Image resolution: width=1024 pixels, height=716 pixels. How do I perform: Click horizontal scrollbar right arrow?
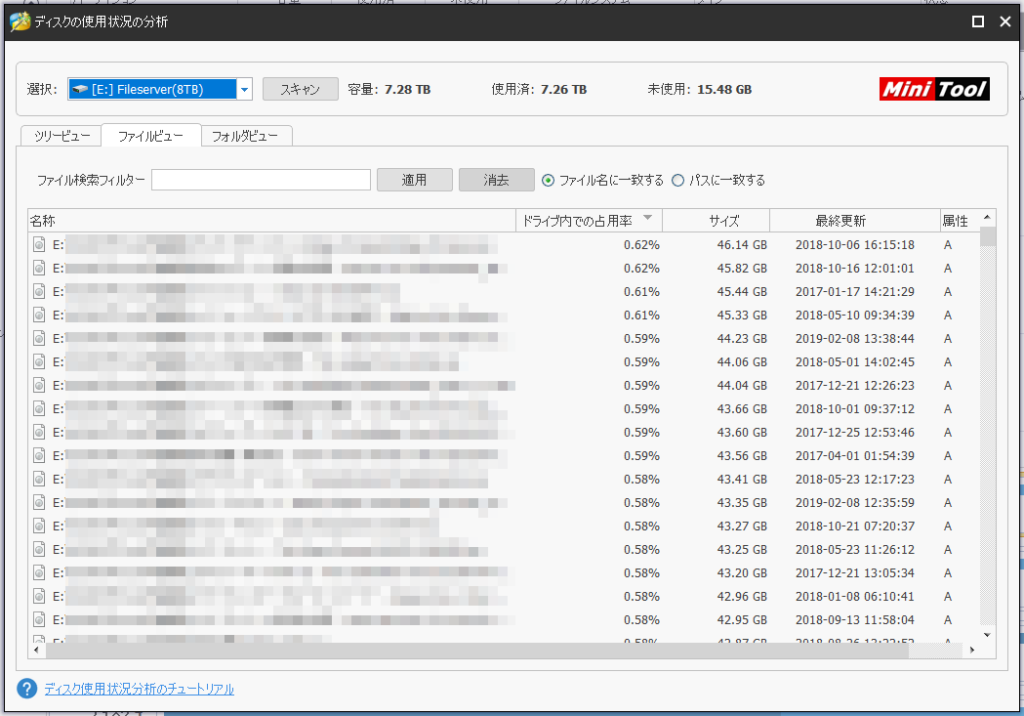point(972,650)
